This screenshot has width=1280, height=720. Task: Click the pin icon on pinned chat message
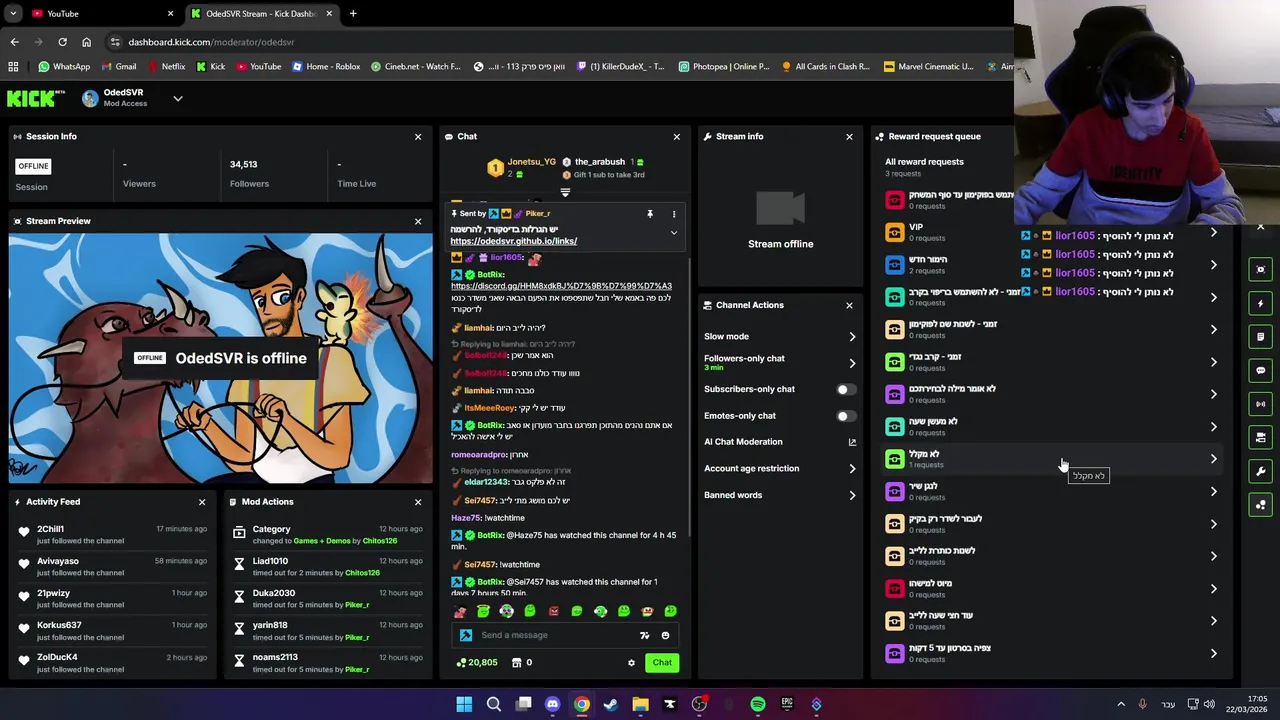tap(650, 214)
